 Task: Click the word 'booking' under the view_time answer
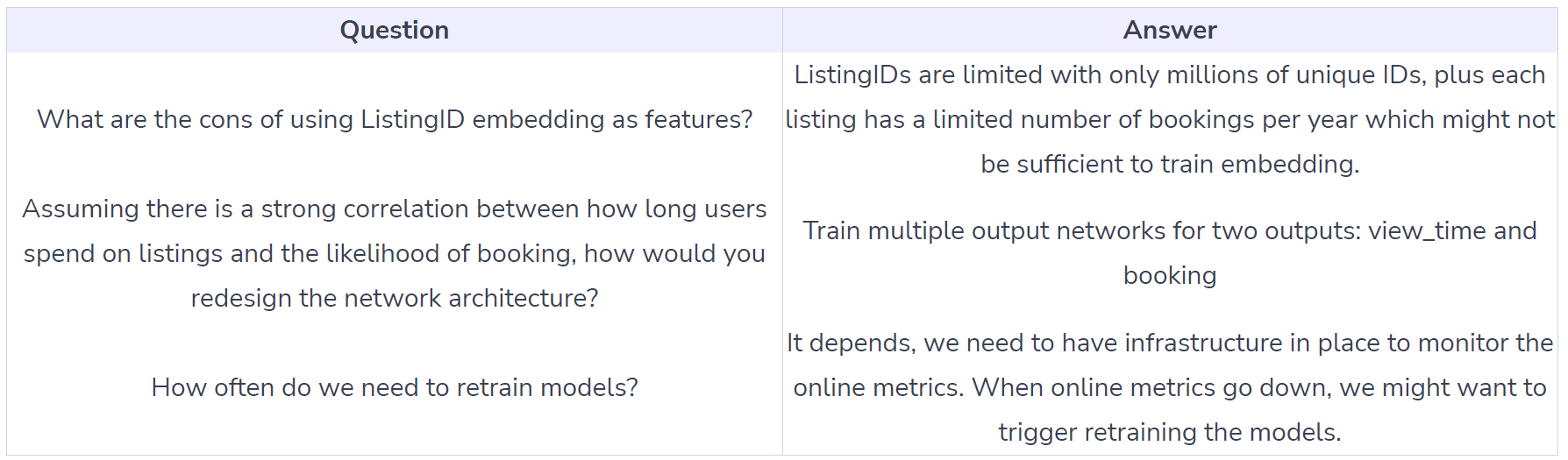tap(1170, 275)
